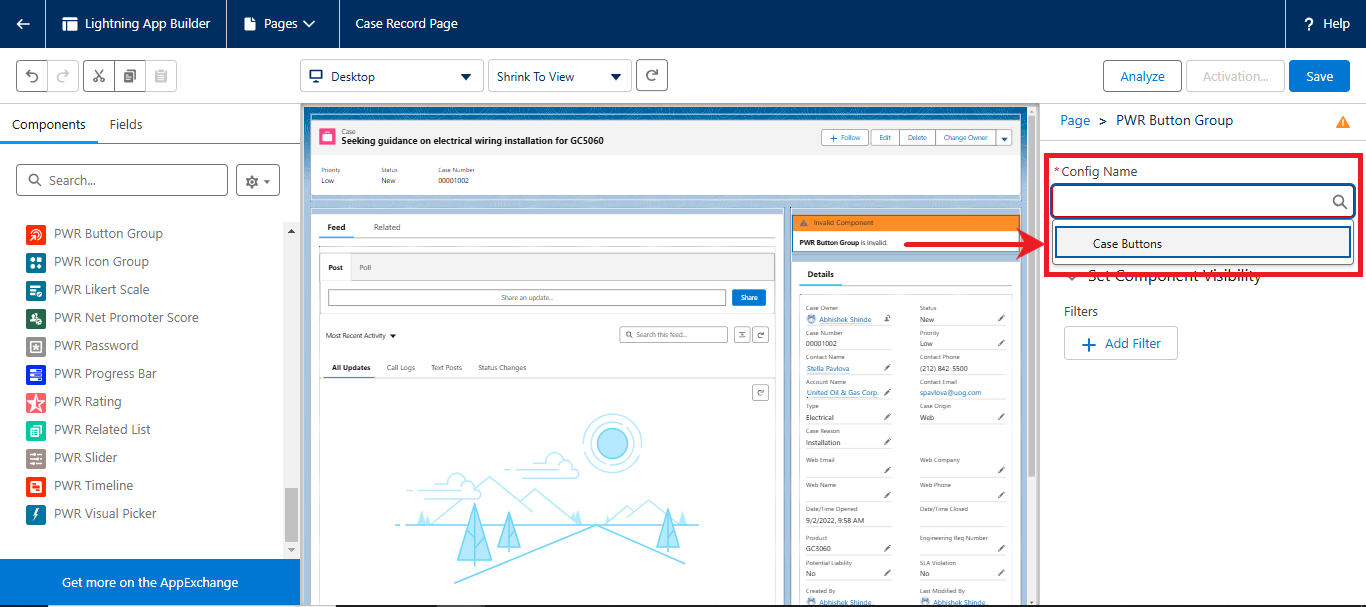Click the Delete button on case
1366x607 pixels.
(917, 138)
